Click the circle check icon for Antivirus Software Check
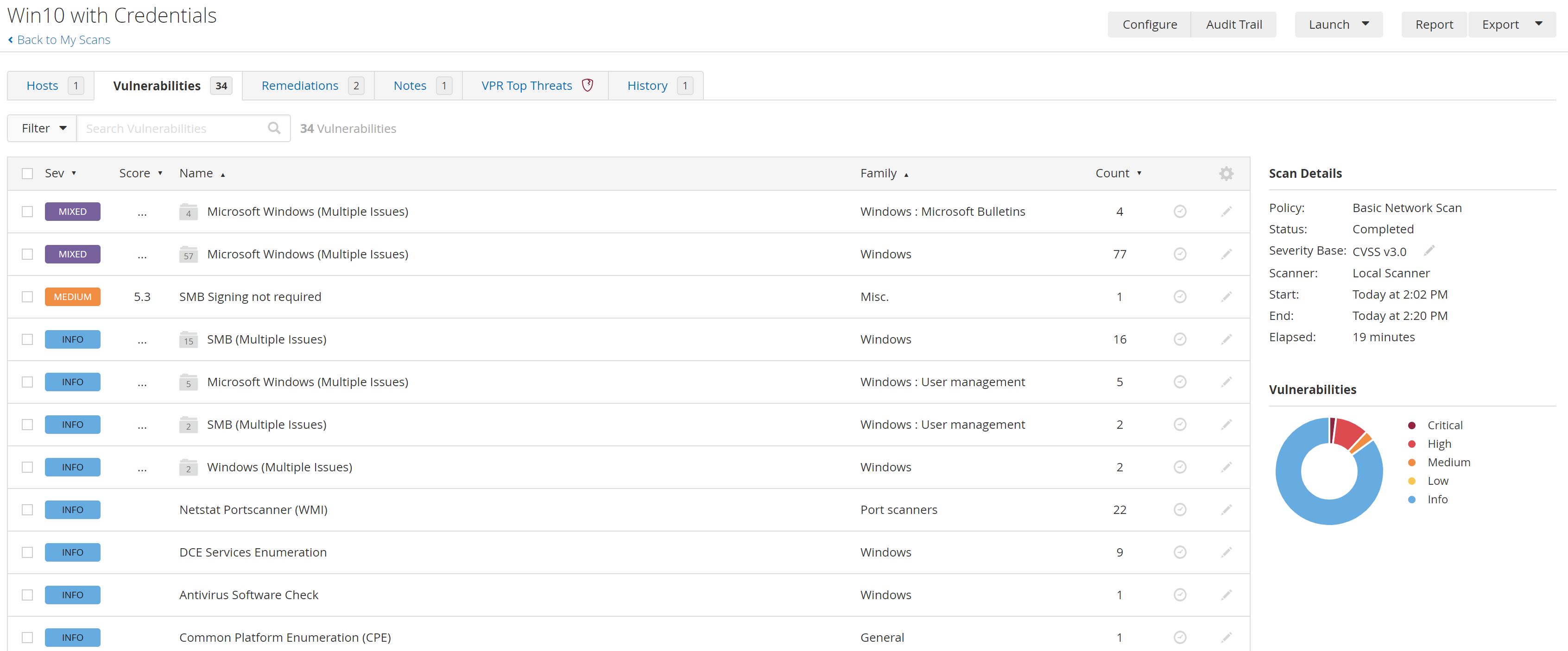Image resolution: width=1568 pixels, height=651 pixels. coord(1180,595)
